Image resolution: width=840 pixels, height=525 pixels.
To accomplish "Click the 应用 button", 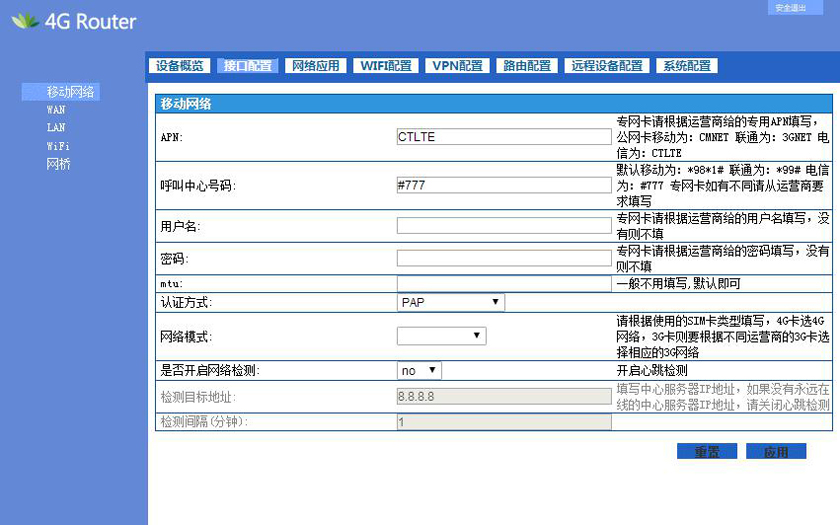I will tap(775, 452).
